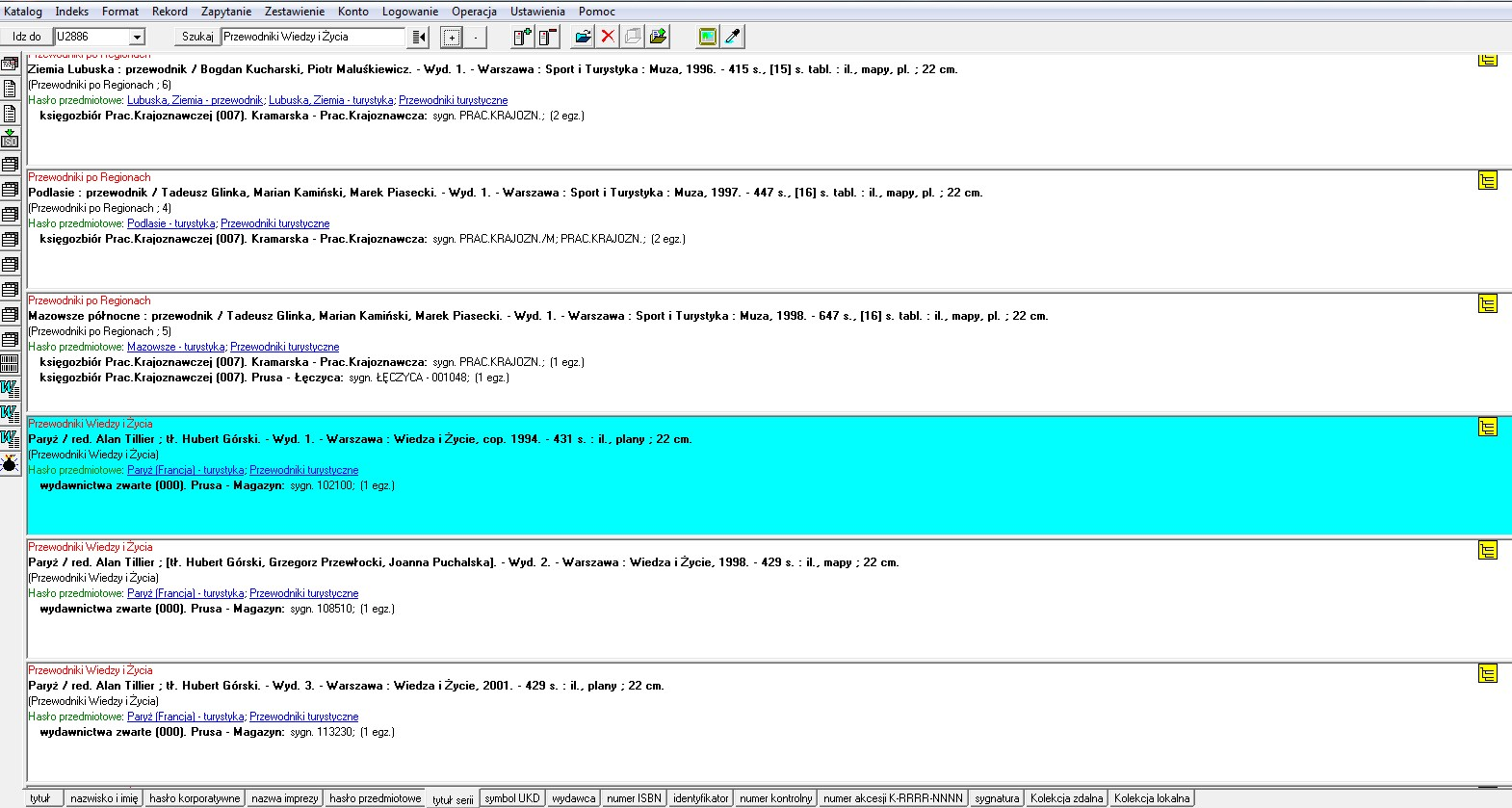
Task: Remove record using the red minus document icon
Action: pos(548,37)
